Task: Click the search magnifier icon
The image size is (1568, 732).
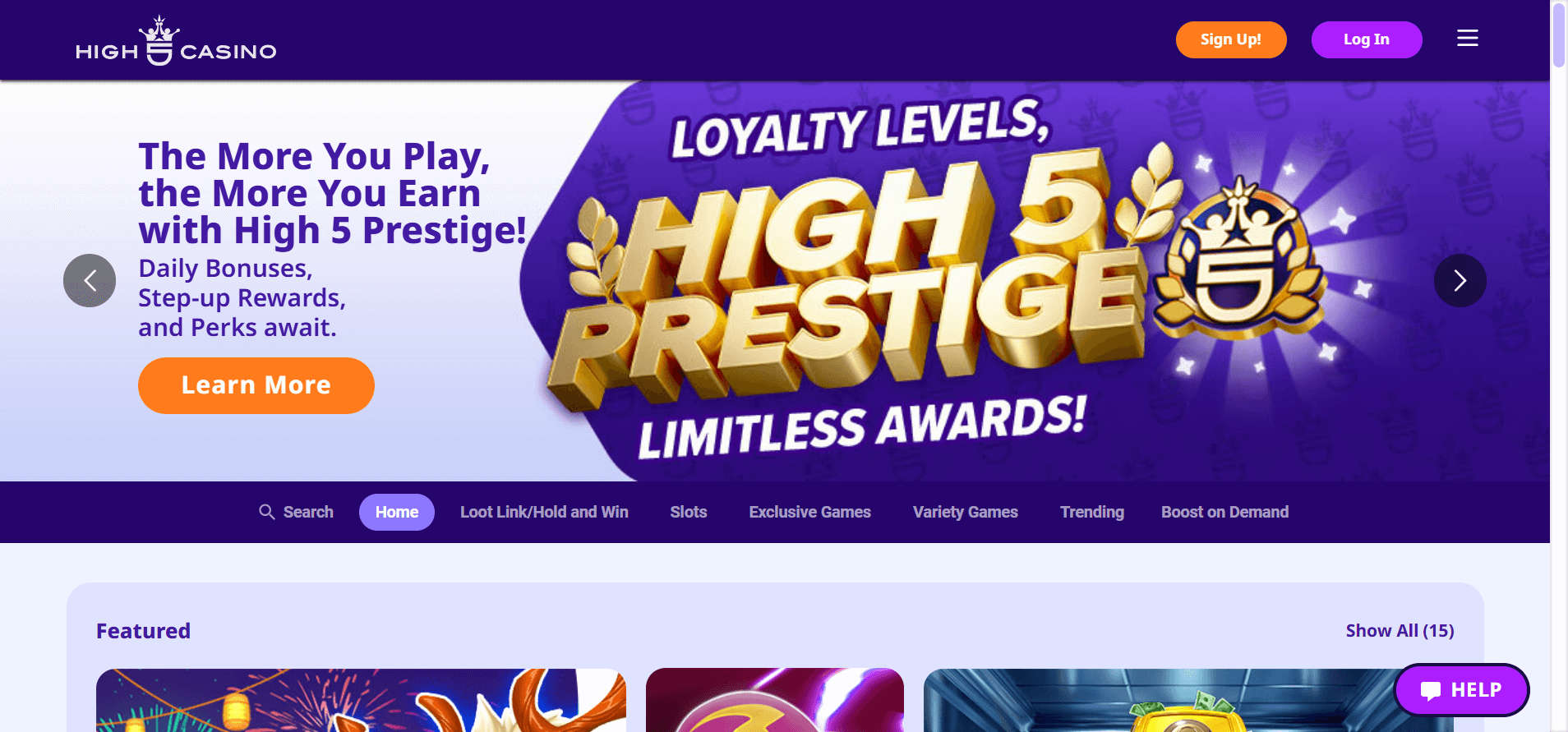Action: (x=266, y=512)
